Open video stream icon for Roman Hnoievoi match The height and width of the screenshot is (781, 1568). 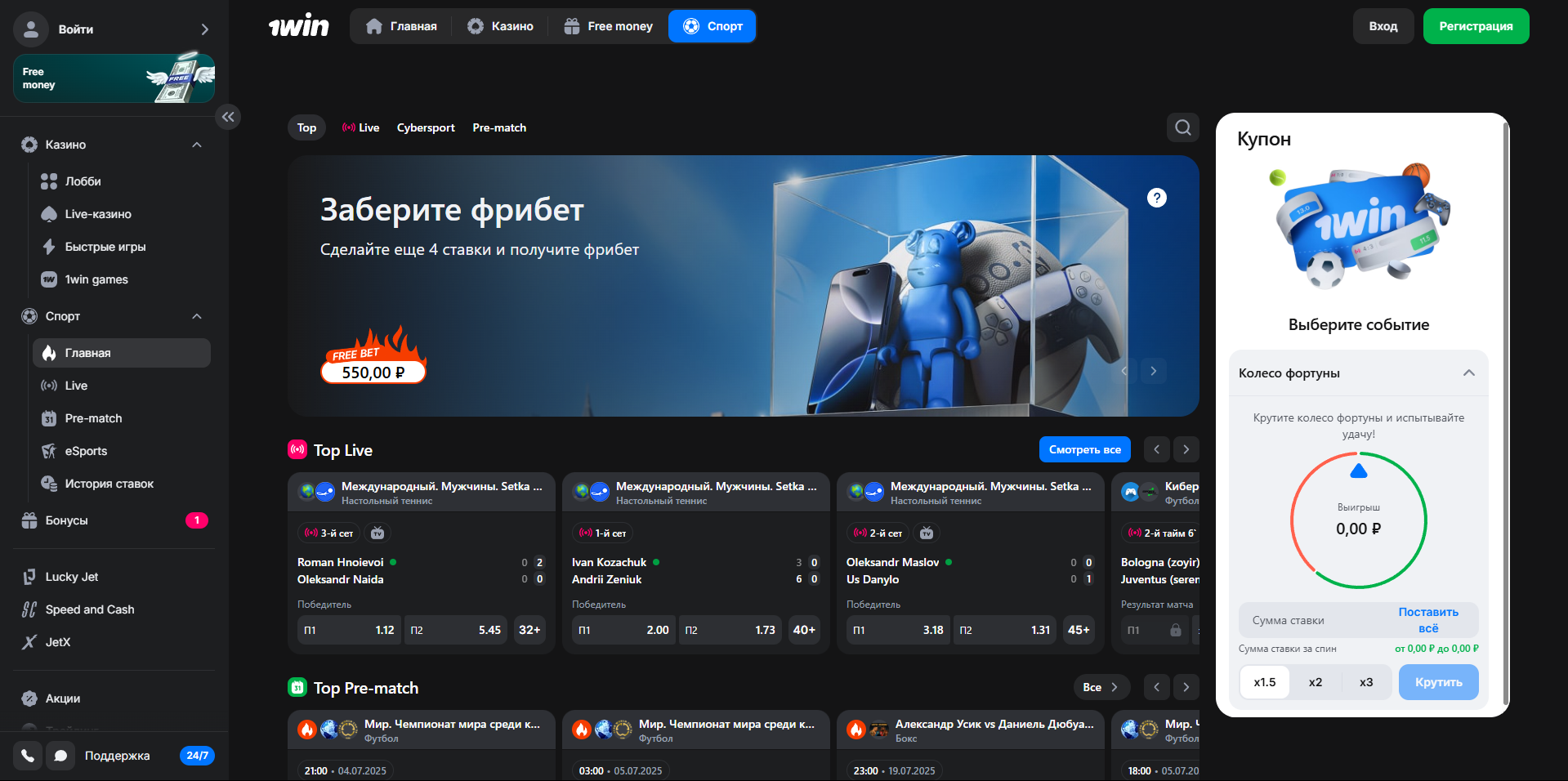tap(377, 533)
